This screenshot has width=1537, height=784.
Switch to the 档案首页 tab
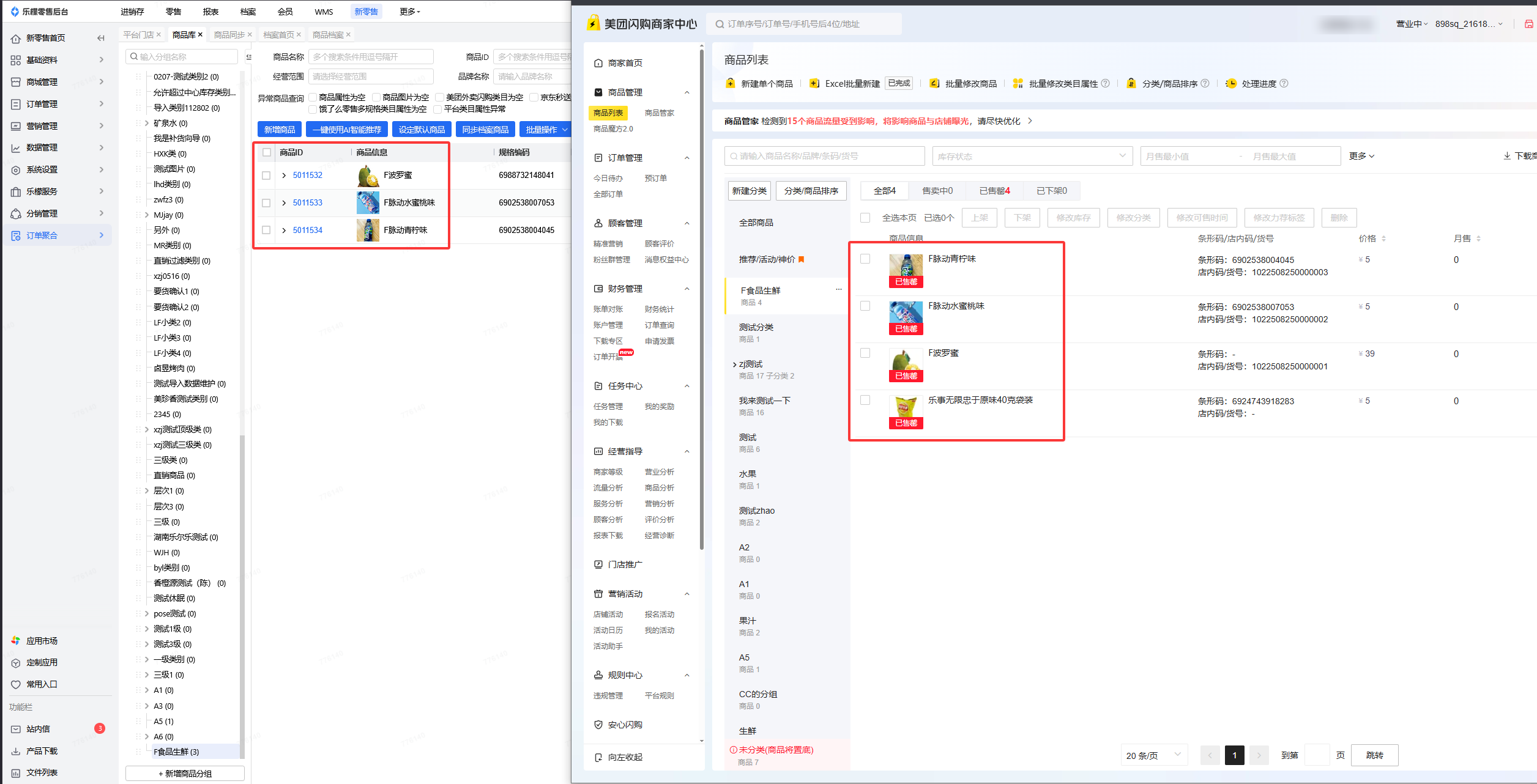[278, 35]
